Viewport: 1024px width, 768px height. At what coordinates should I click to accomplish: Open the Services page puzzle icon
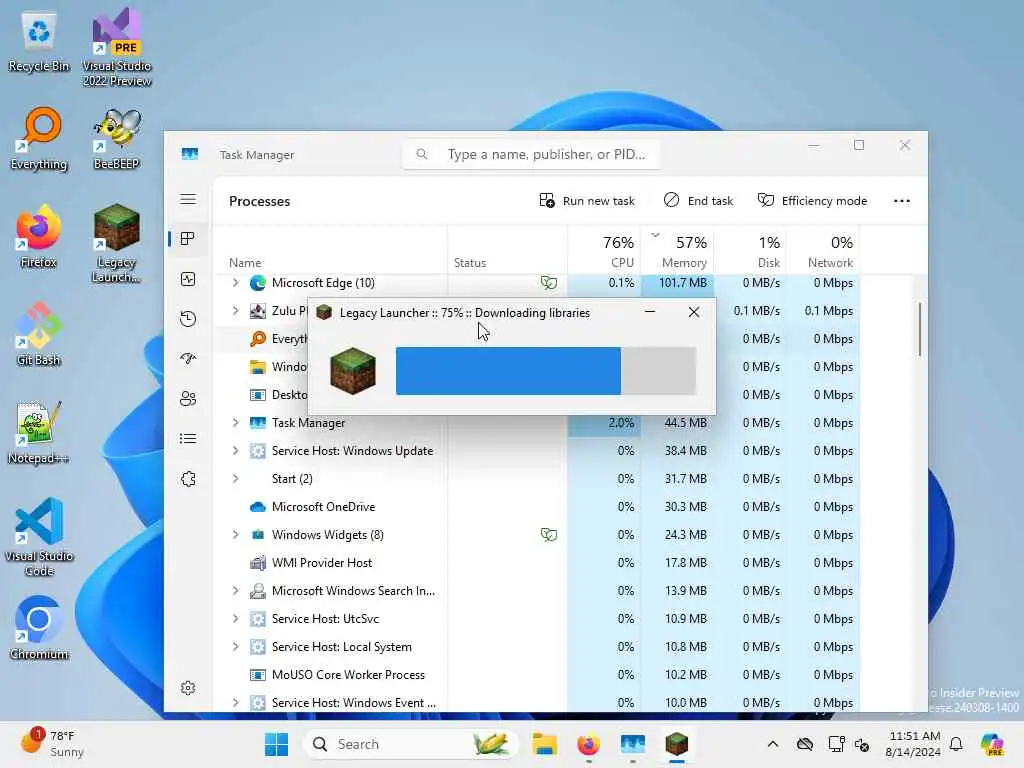point(188,479)
